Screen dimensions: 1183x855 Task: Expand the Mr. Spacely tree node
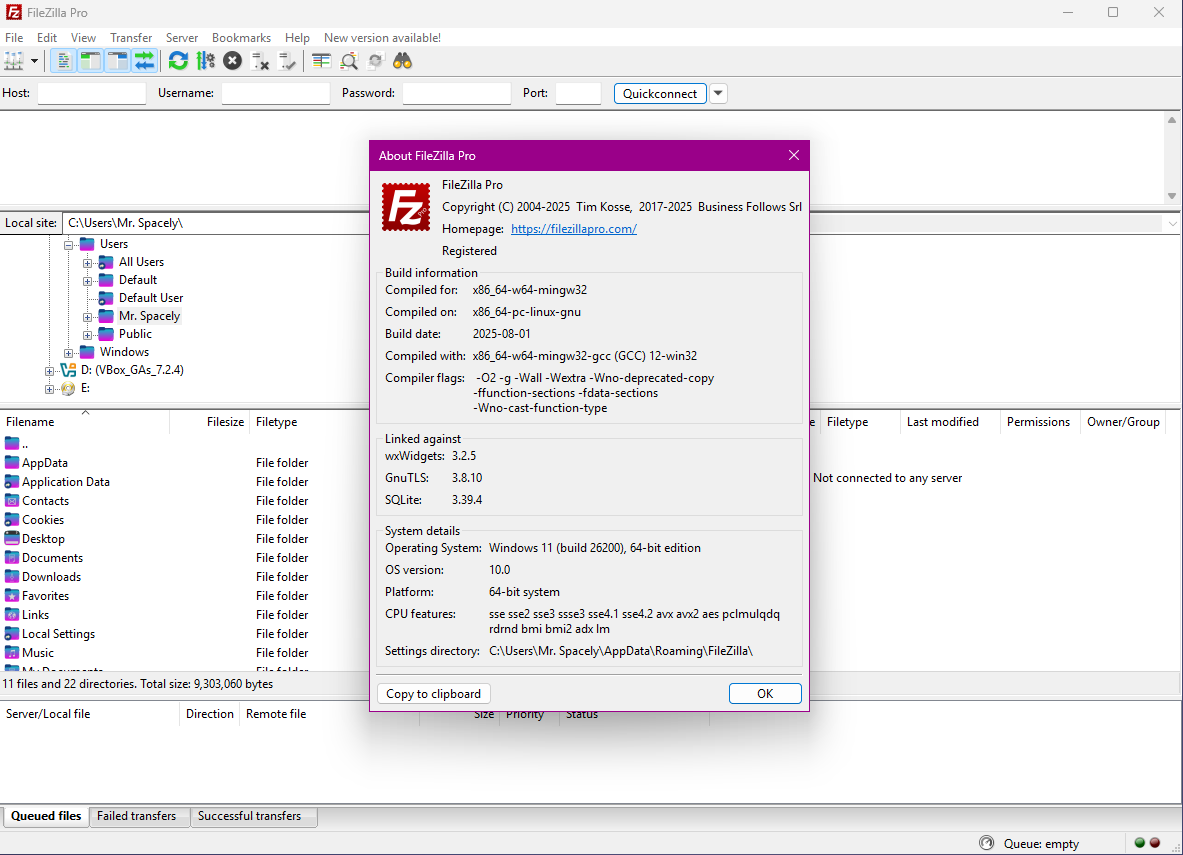88,316
